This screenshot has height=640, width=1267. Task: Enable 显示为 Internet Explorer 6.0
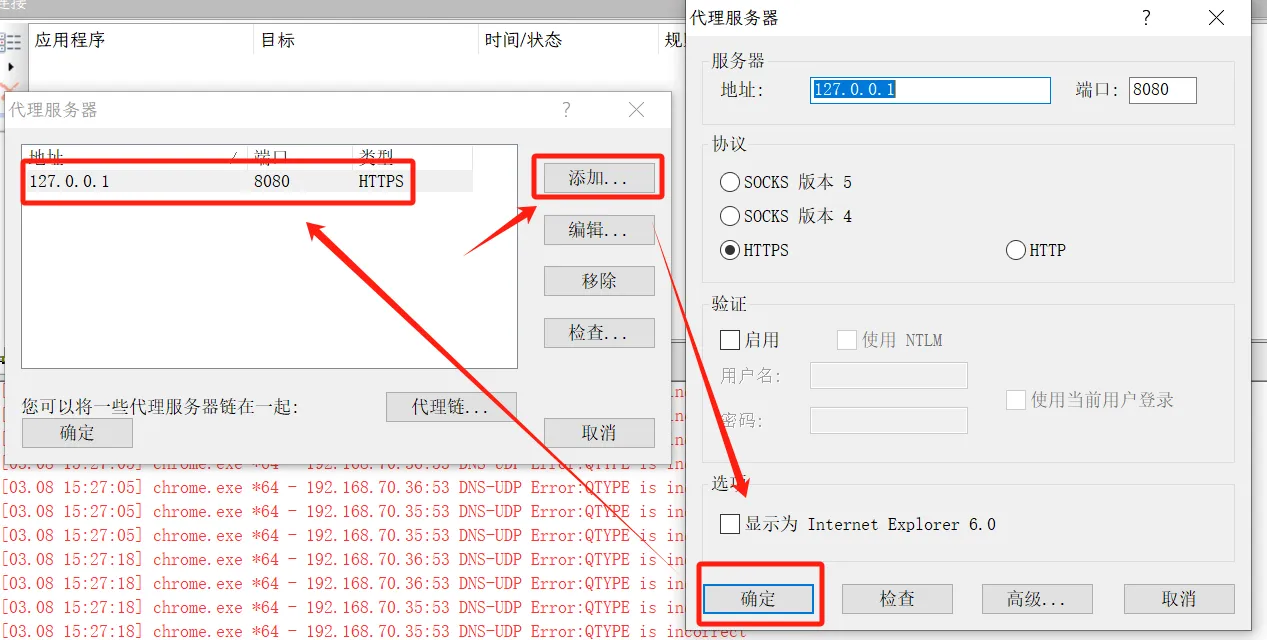[729, 524]
